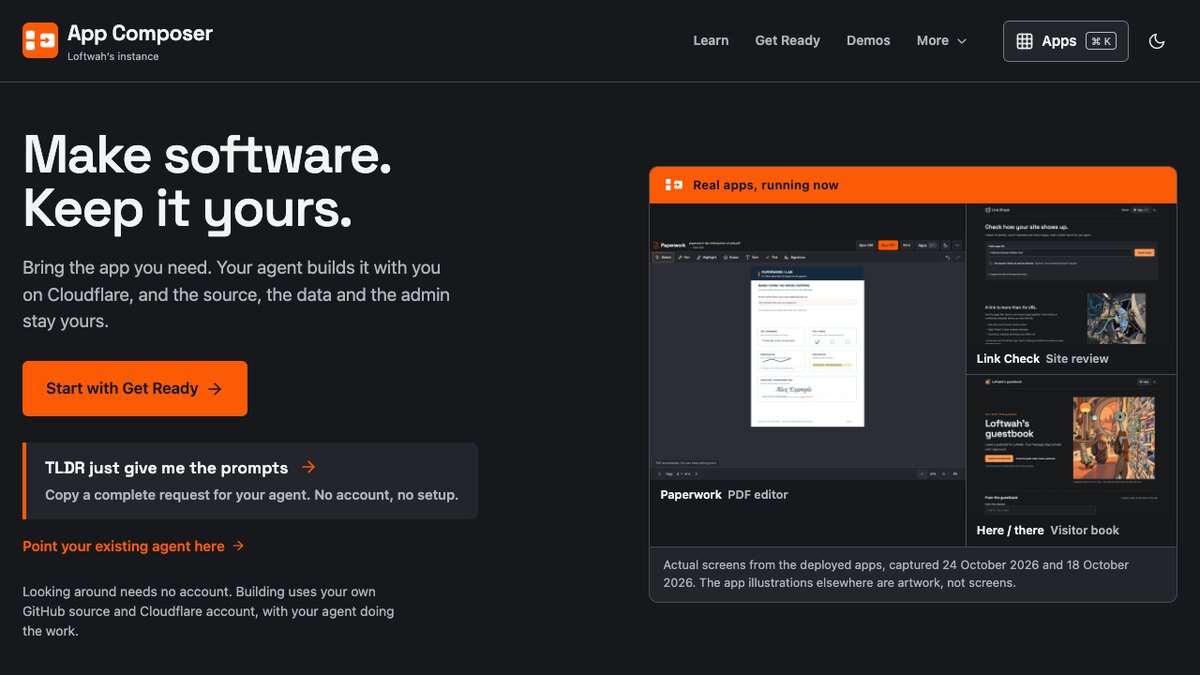Click the orange App Composer logo icon
This screenshot has width=1200, height=675.
pos(40,41)
